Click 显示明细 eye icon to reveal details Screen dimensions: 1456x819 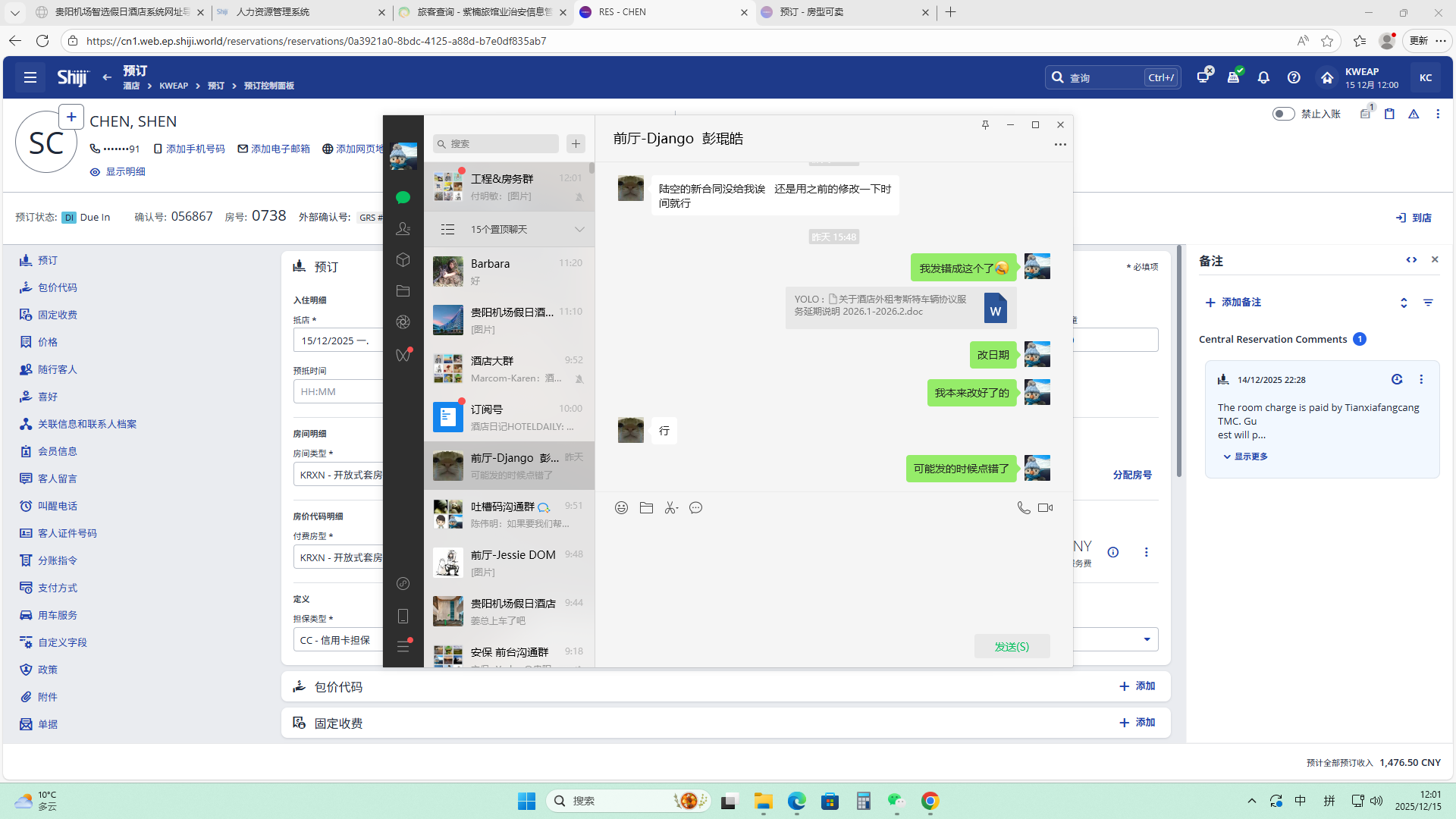tap(95, 172)
